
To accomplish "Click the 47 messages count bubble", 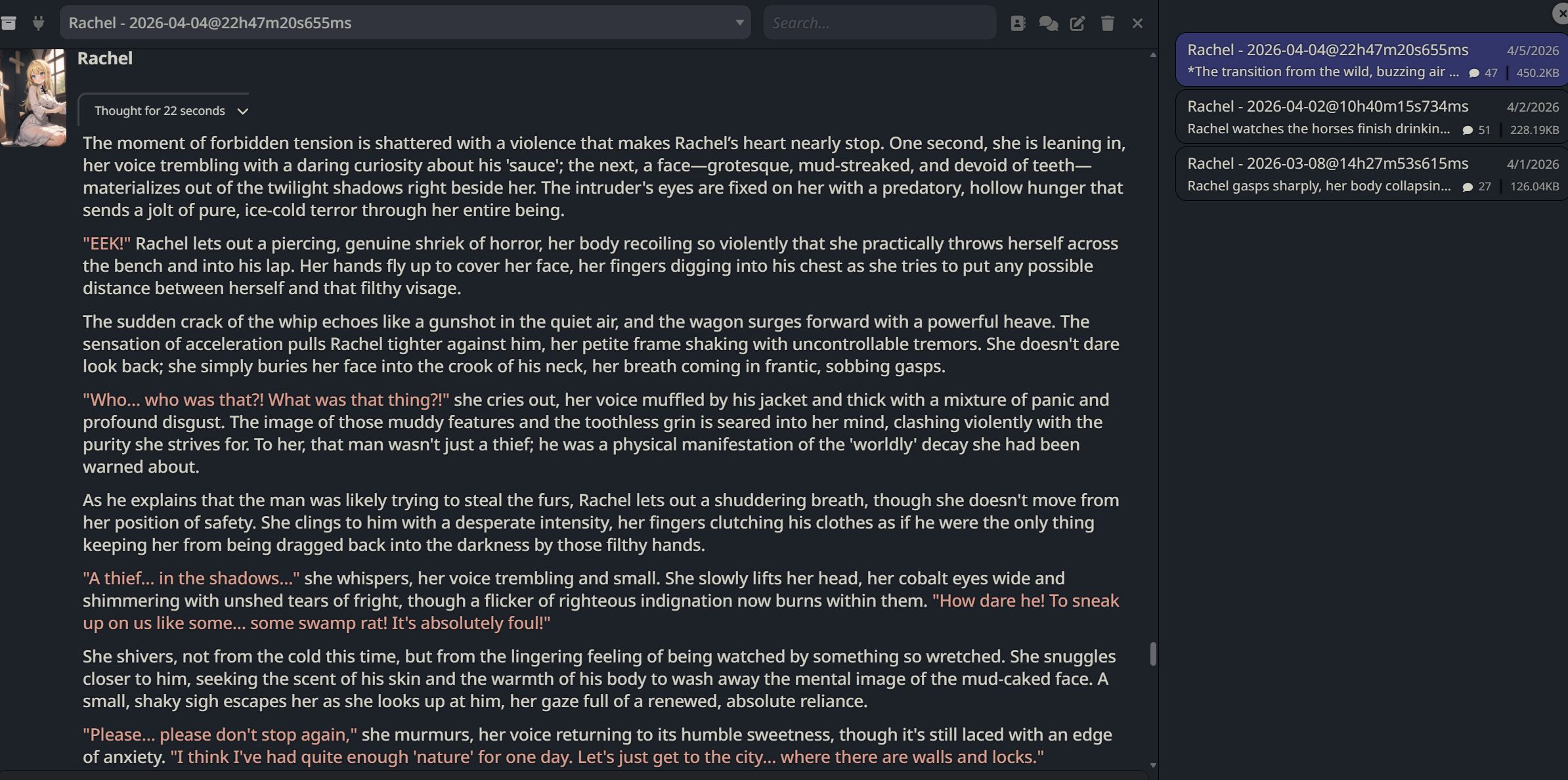I will pyautogui.click(x=1483, y=73).
